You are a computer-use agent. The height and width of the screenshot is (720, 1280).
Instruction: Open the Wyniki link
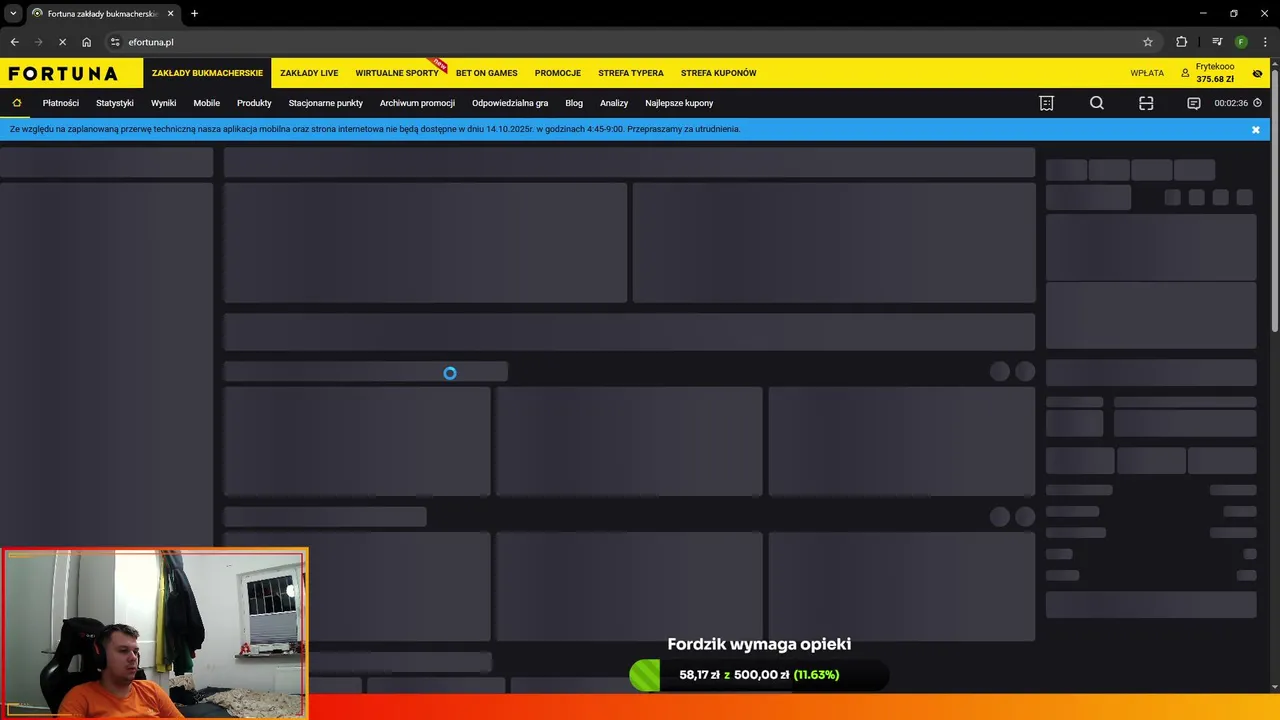point(163,103)
